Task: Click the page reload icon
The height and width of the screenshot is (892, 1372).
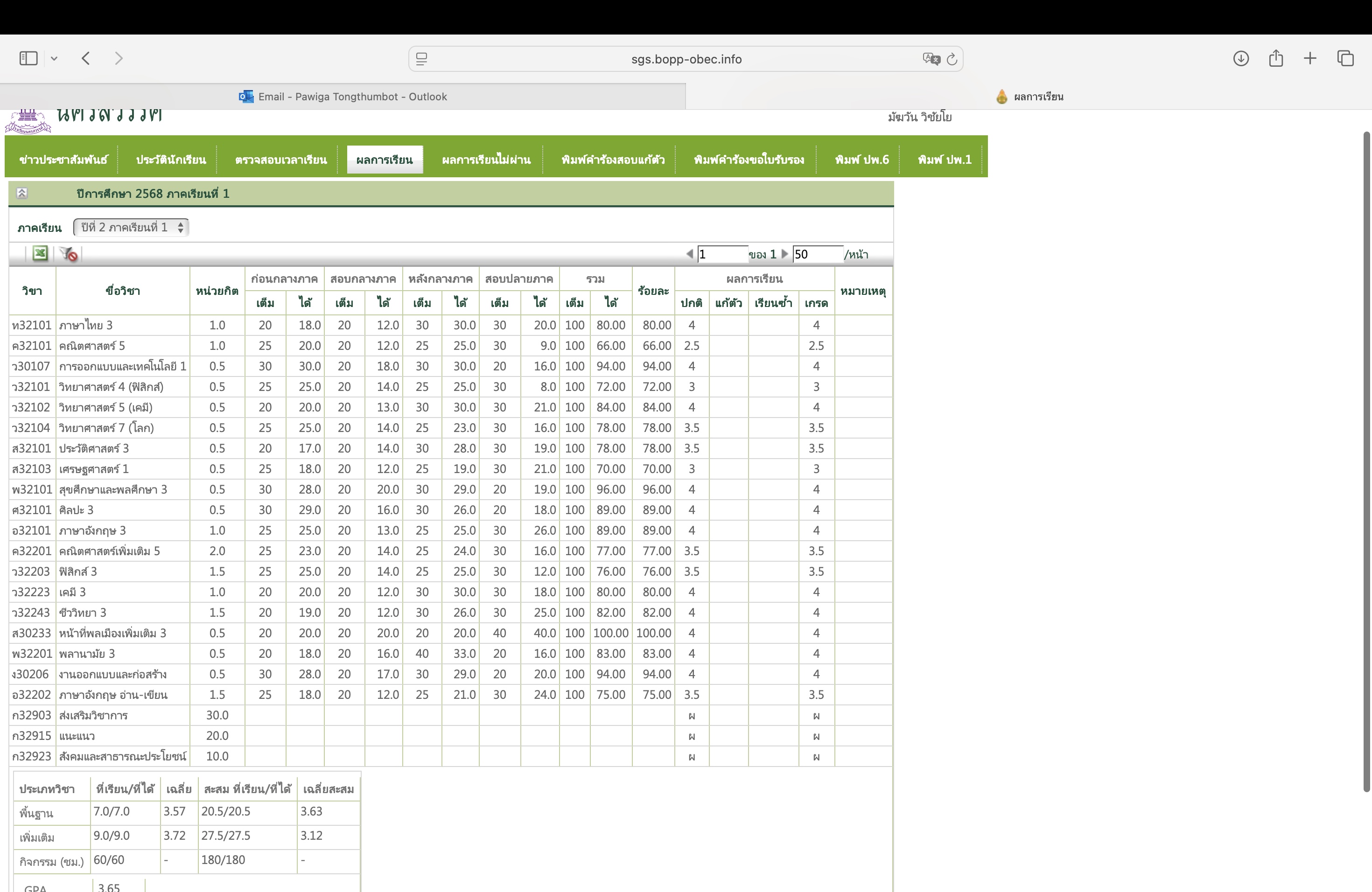Action: (952, 59)
